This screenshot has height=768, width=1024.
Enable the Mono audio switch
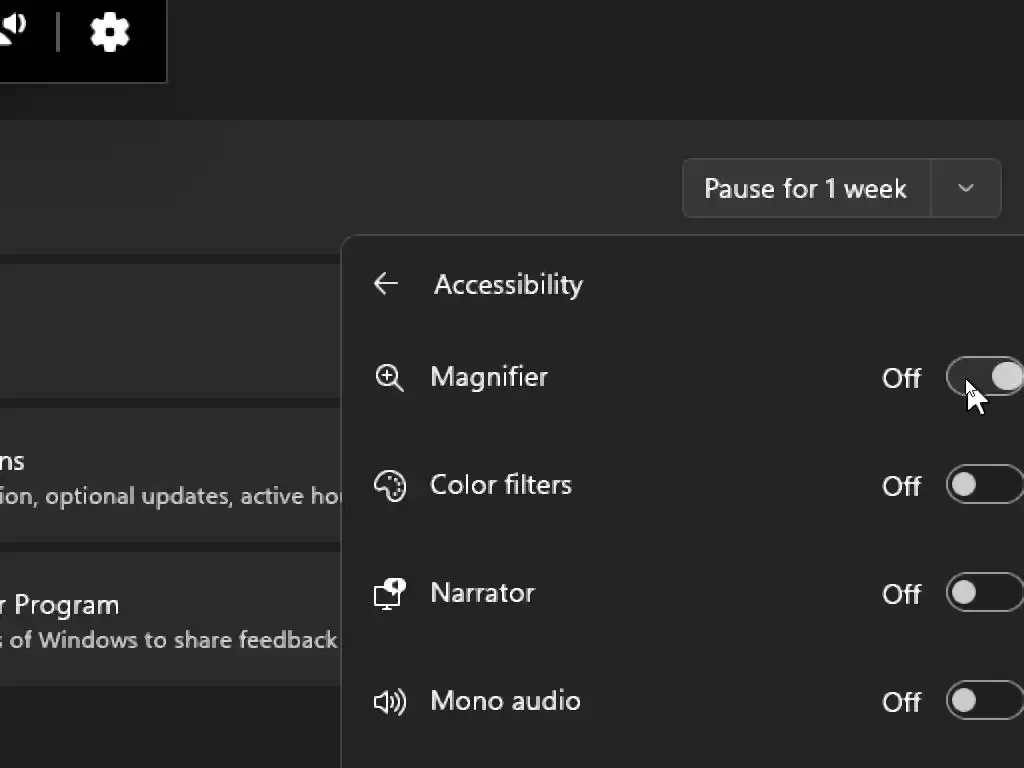pos(986,701)
